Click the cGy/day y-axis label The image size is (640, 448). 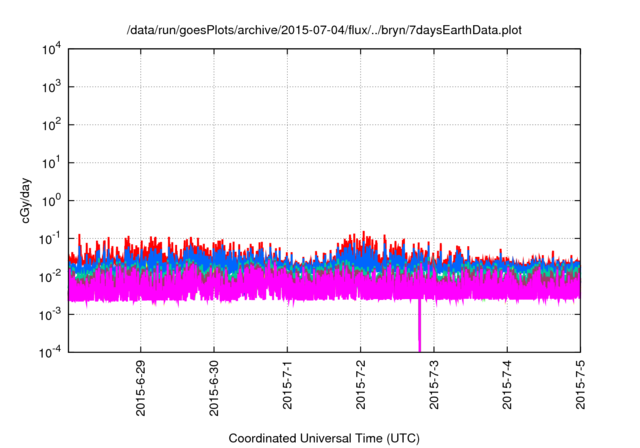[x=26, y=200]
